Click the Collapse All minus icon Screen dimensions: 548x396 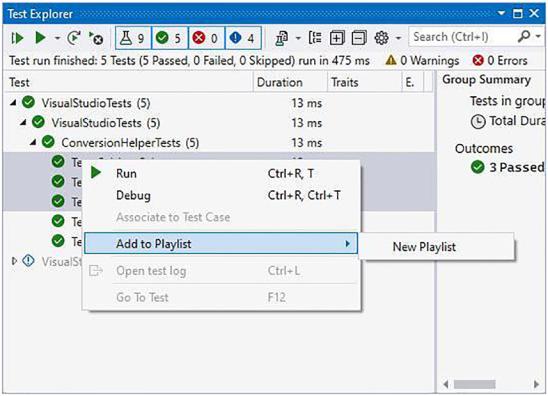point(359,38)
